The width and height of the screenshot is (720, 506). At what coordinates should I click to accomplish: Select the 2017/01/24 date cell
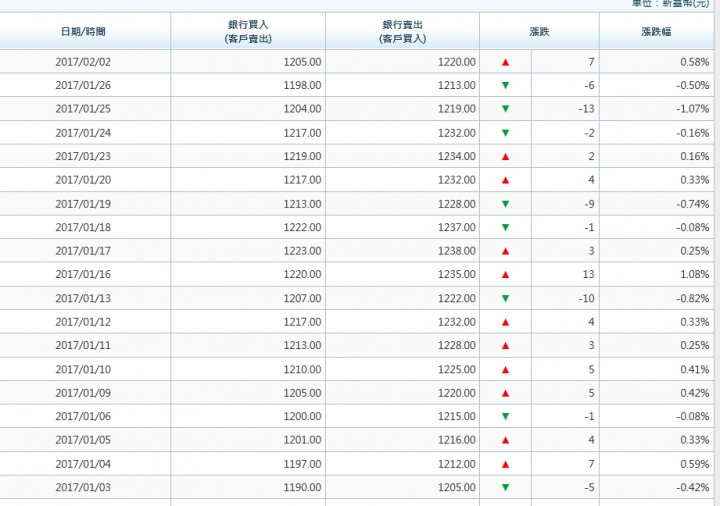(x=83, y=133)
